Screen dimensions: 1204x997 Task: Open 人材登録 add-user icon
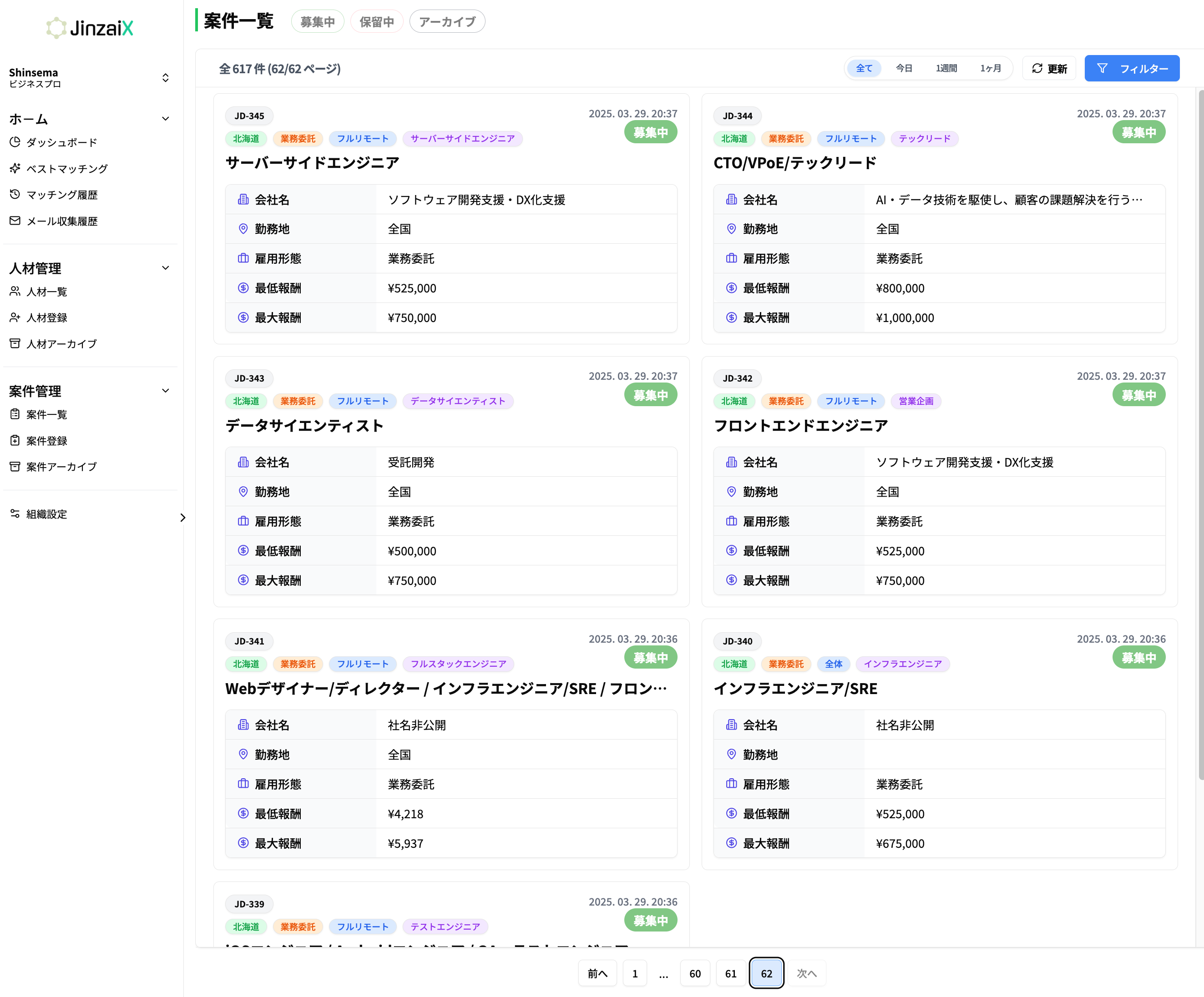point(15,317)
